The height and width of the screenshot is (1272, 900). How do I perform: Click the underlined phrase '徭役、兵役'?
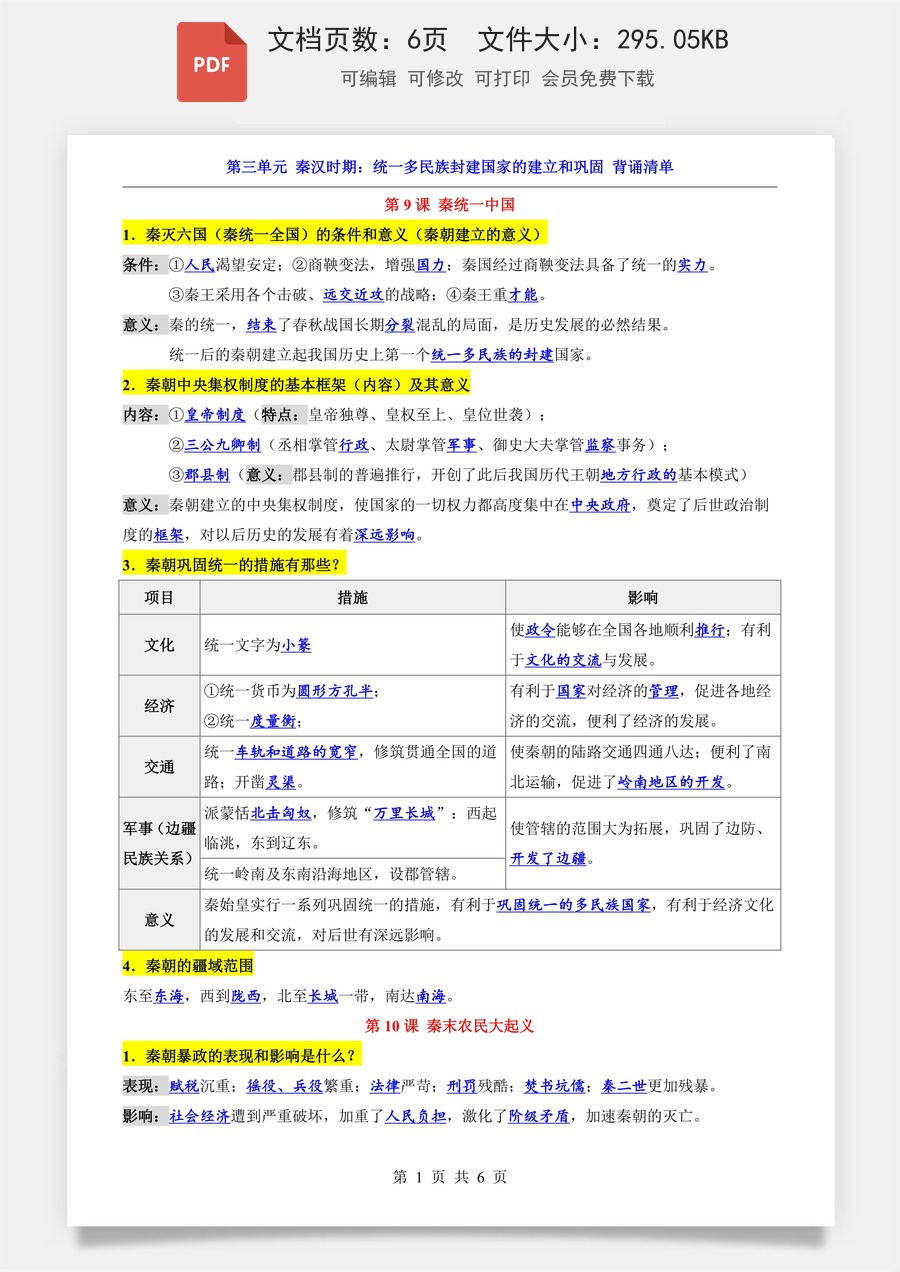[284, 1086]
